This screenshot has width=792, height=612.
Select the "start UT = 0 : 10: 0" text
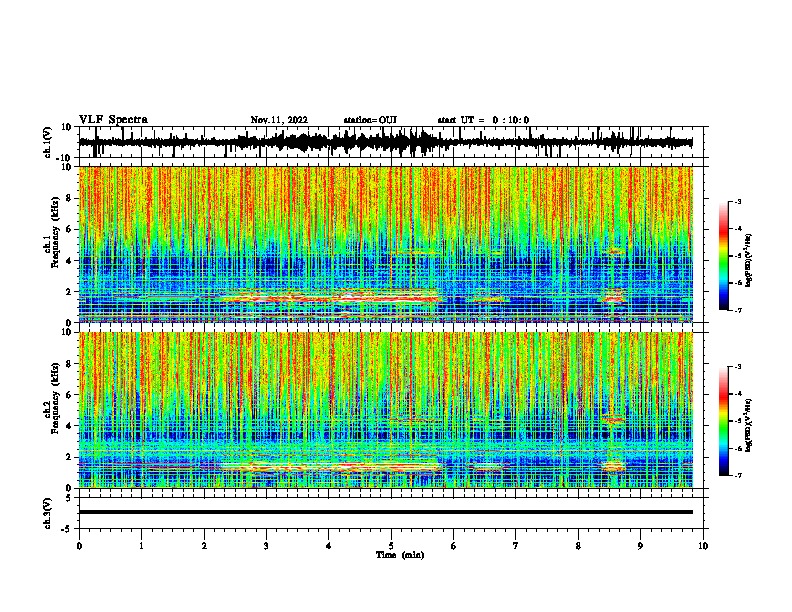pos(483,120)
